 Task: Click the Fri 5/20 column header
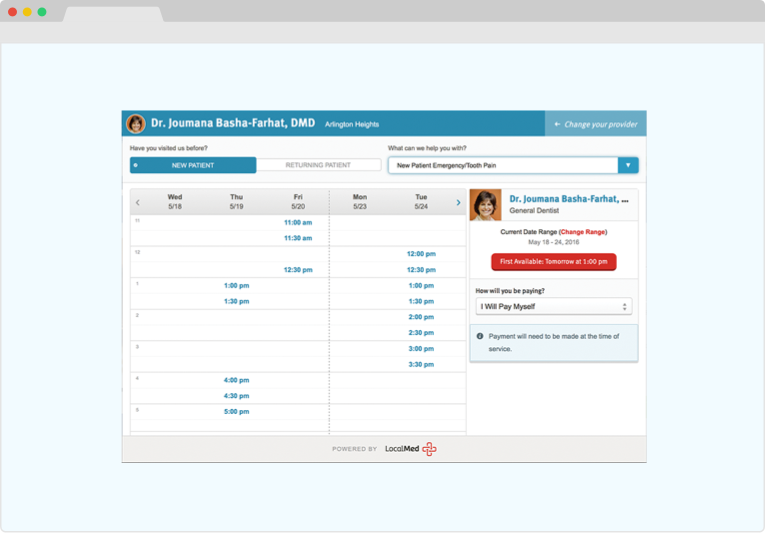(x=298, y=202)
